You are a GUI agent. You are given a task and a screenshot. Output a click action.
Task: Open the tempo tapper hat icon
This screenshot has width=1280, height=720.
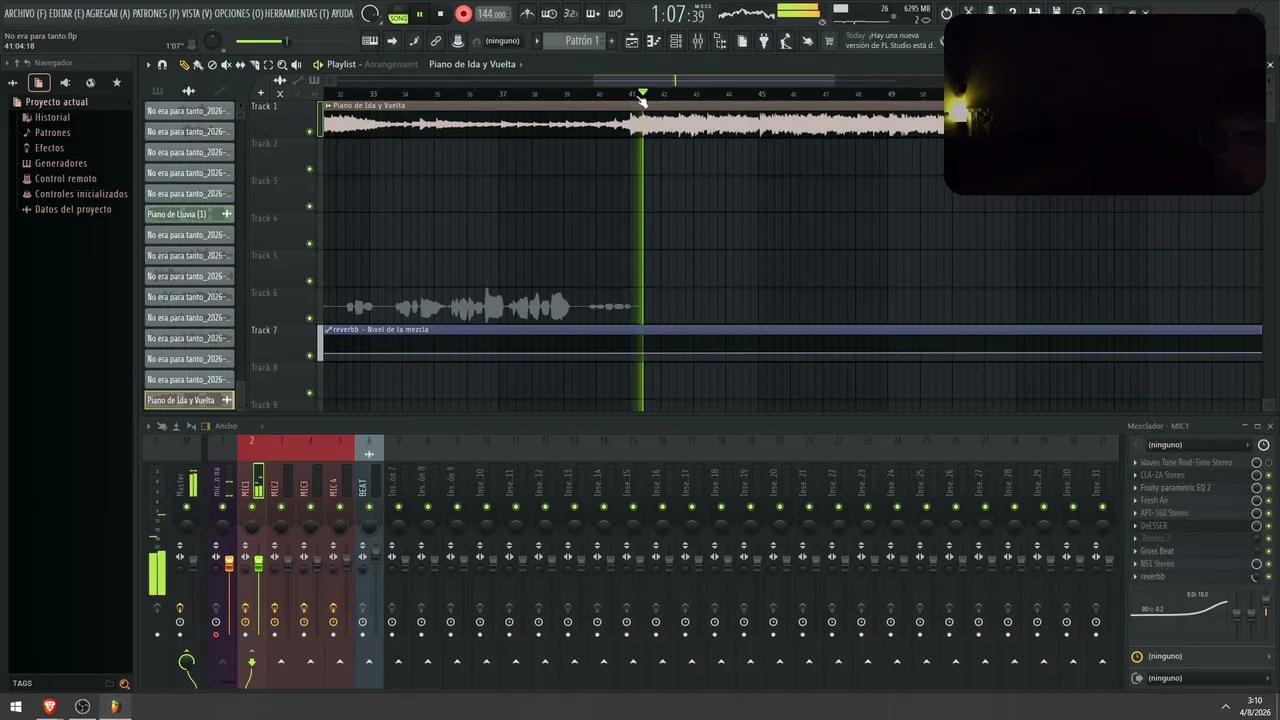click(x=458, y=41)
